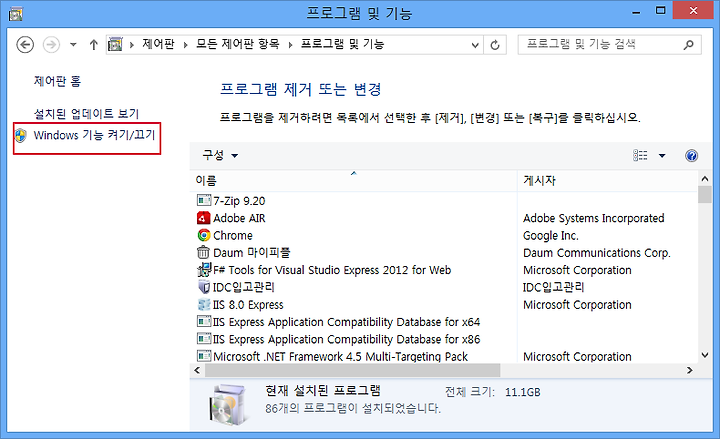Open Windows 기능 켜기/끄기 link
This screenshot has height=439, width=720.
coord(94,135)
